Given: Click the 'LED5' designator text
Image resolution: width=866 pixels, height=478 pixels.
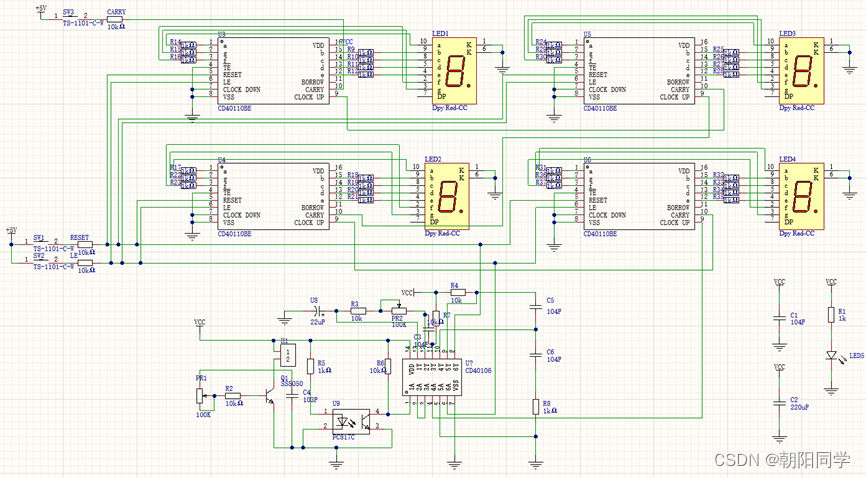Looking at the screenshot, I should (x=857, y=356).
